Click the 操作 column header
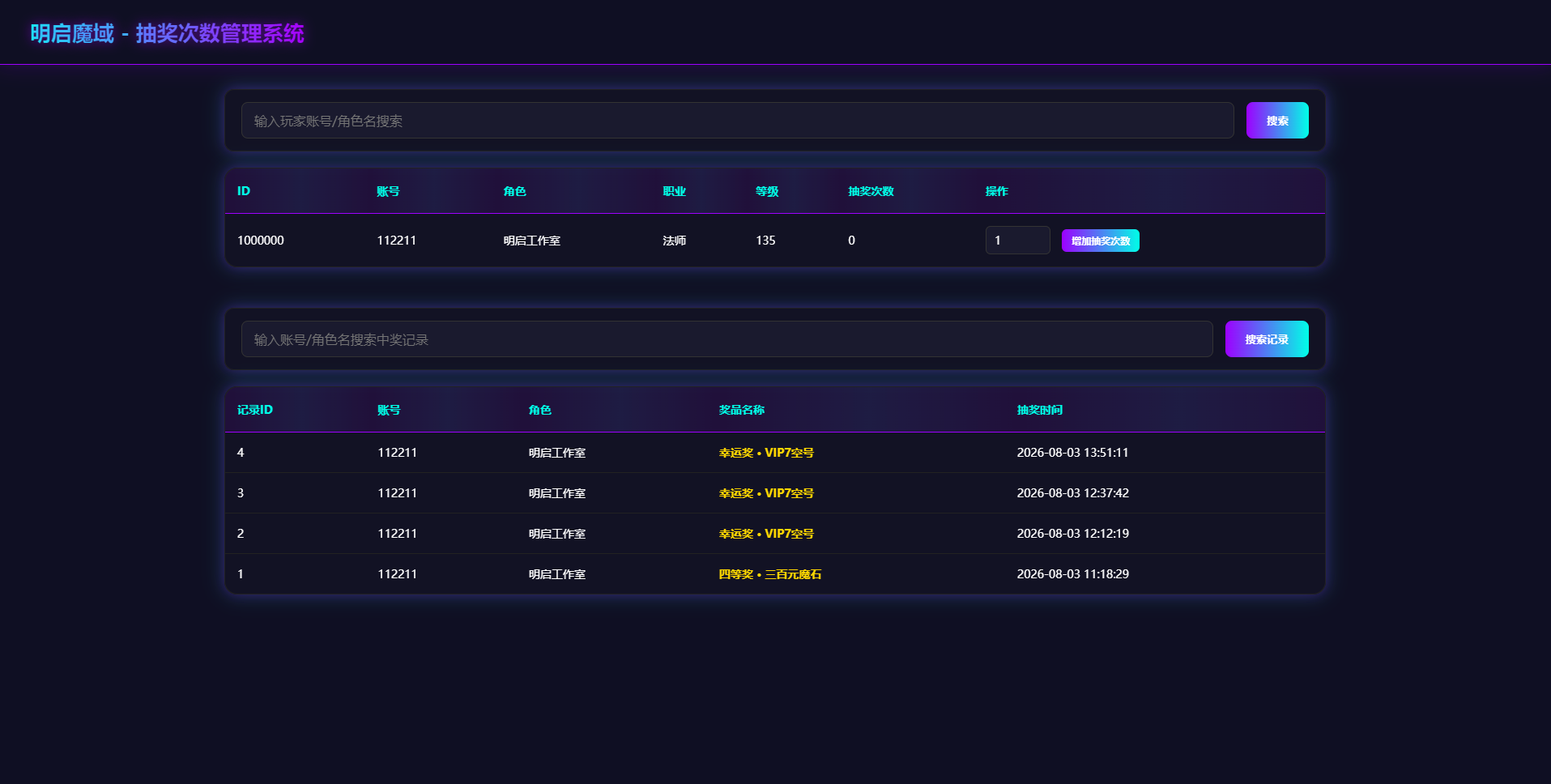Viewport: 1551px width, 784px height. coord(997,191)
